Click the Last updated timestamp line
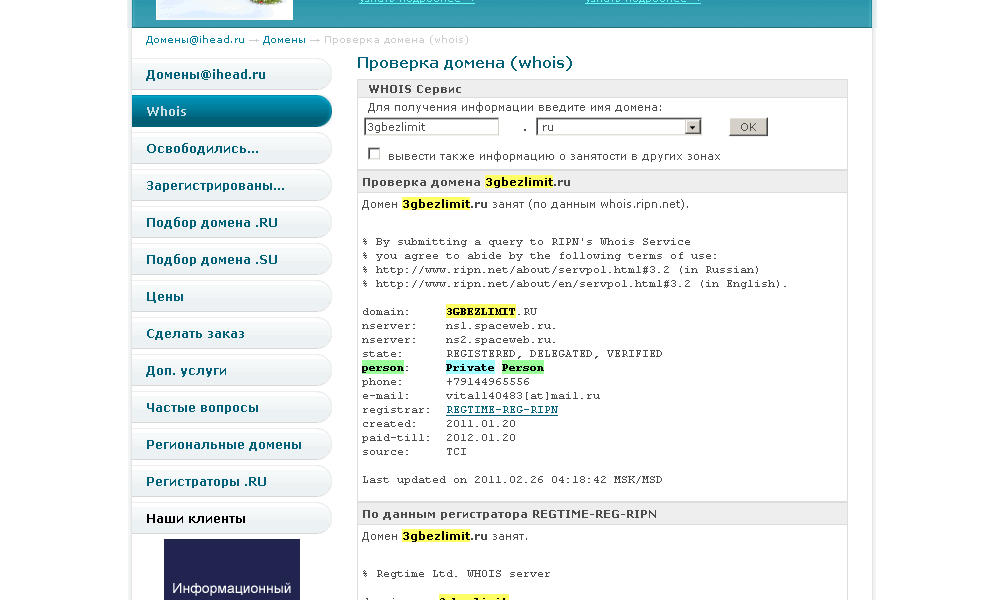Viewport: 1004px width, 600px height. click(512, 480)
